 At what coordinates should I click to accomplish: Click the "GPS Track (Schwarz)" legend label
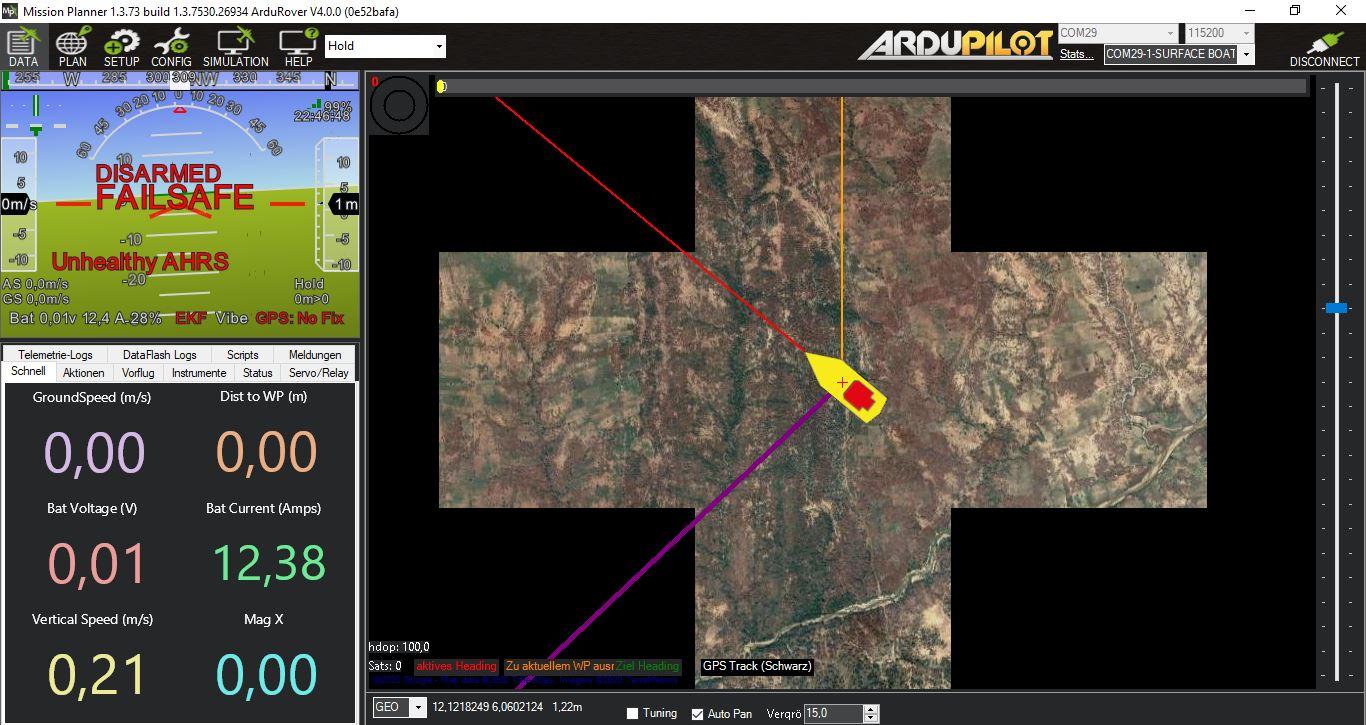tap(757, 666)
